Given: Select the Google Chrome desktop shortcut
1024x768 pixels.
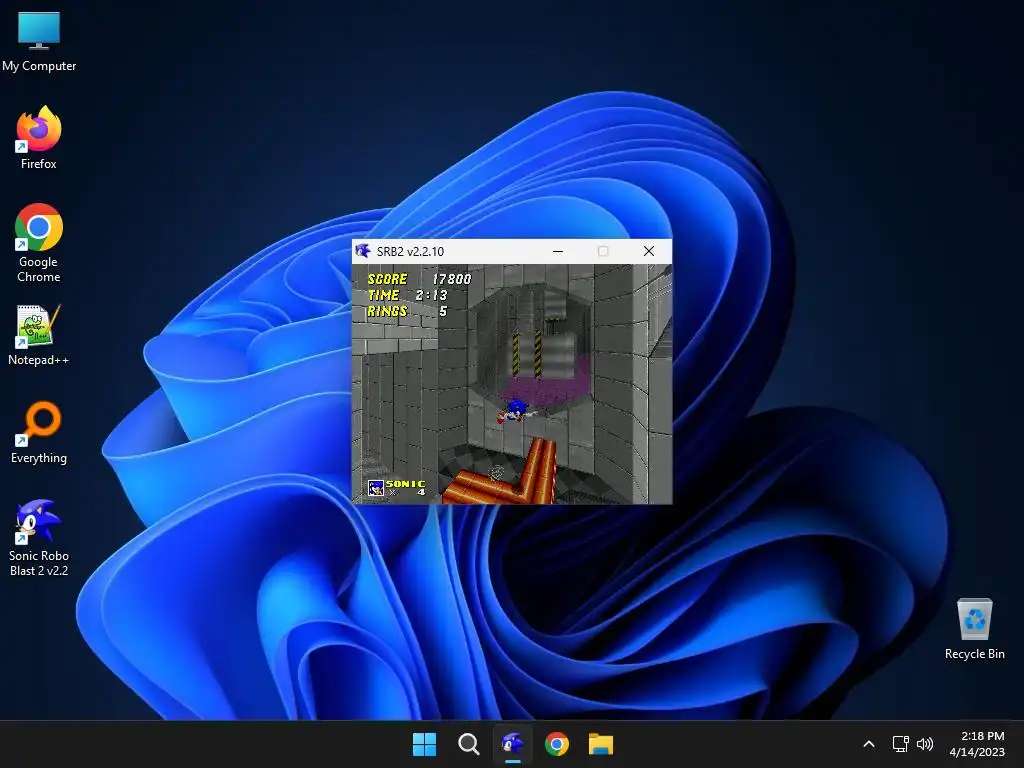Looking at the screenshot, I should point(39,243).
